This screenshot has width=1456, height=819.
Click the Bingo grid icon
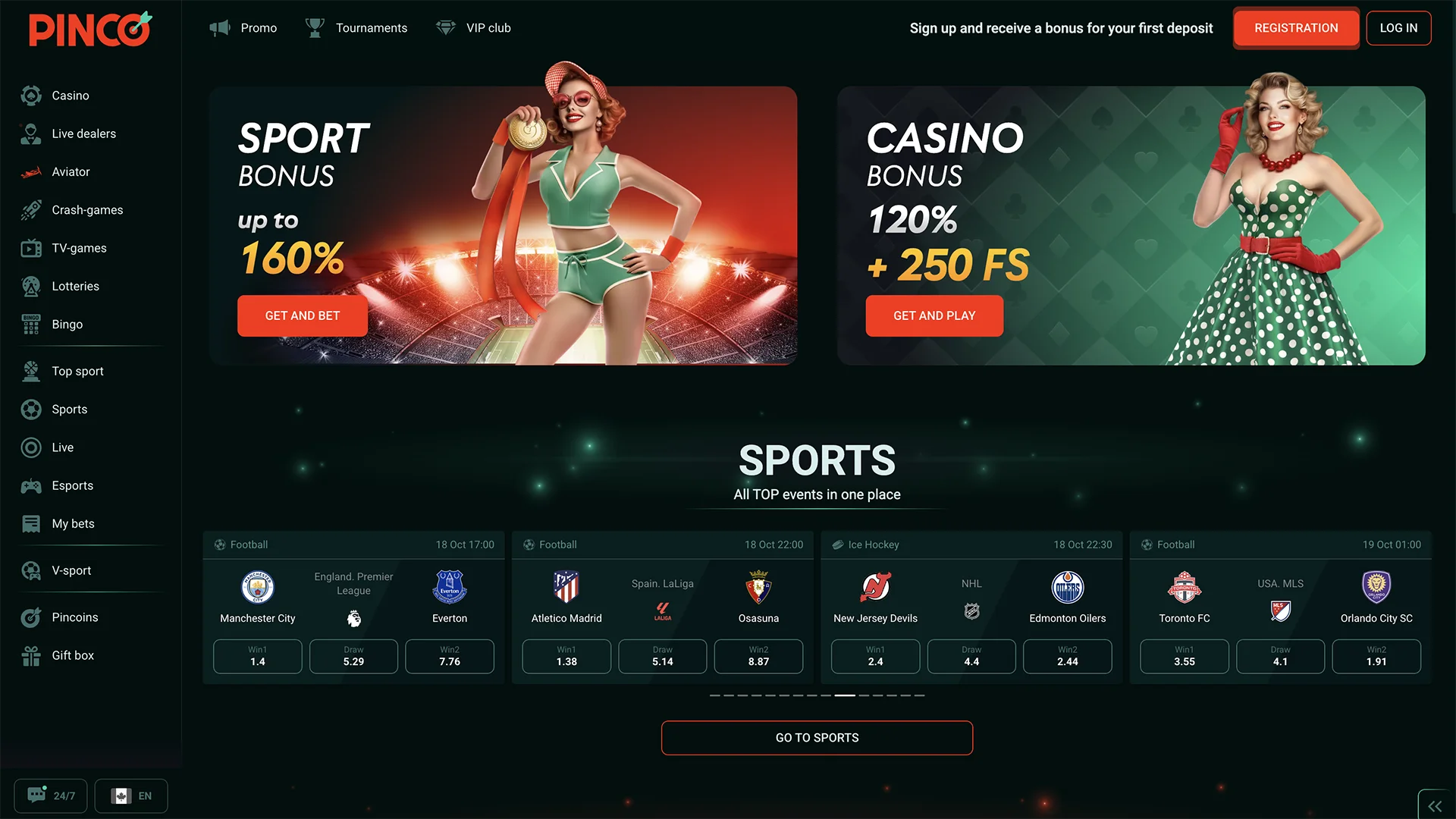[x=31, y=324]
